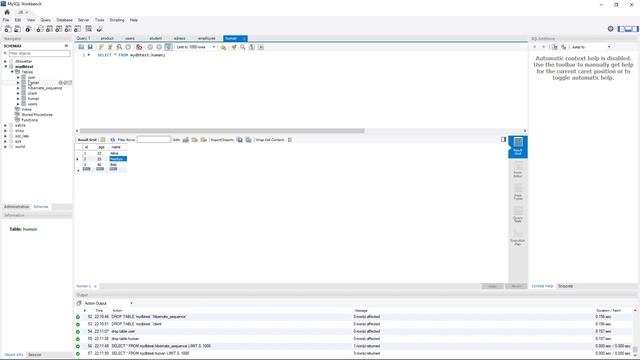
Task: Open the Query menu
Action: click(46, 20)
